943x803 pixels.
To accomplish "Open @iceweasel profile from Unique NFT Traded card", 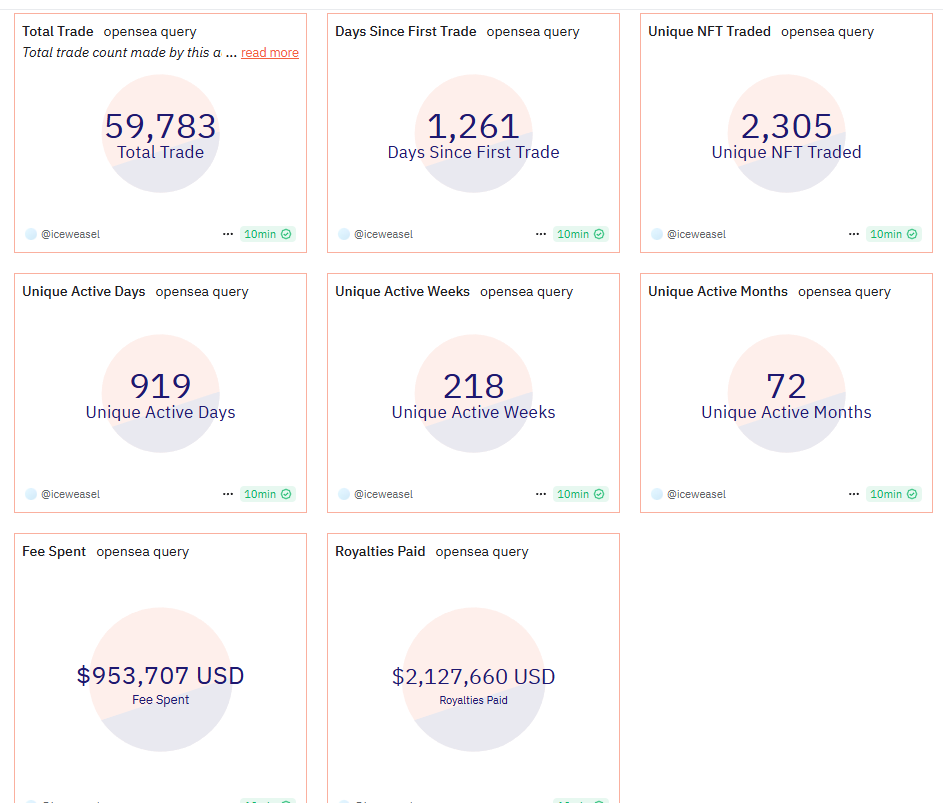I will 696,234.
